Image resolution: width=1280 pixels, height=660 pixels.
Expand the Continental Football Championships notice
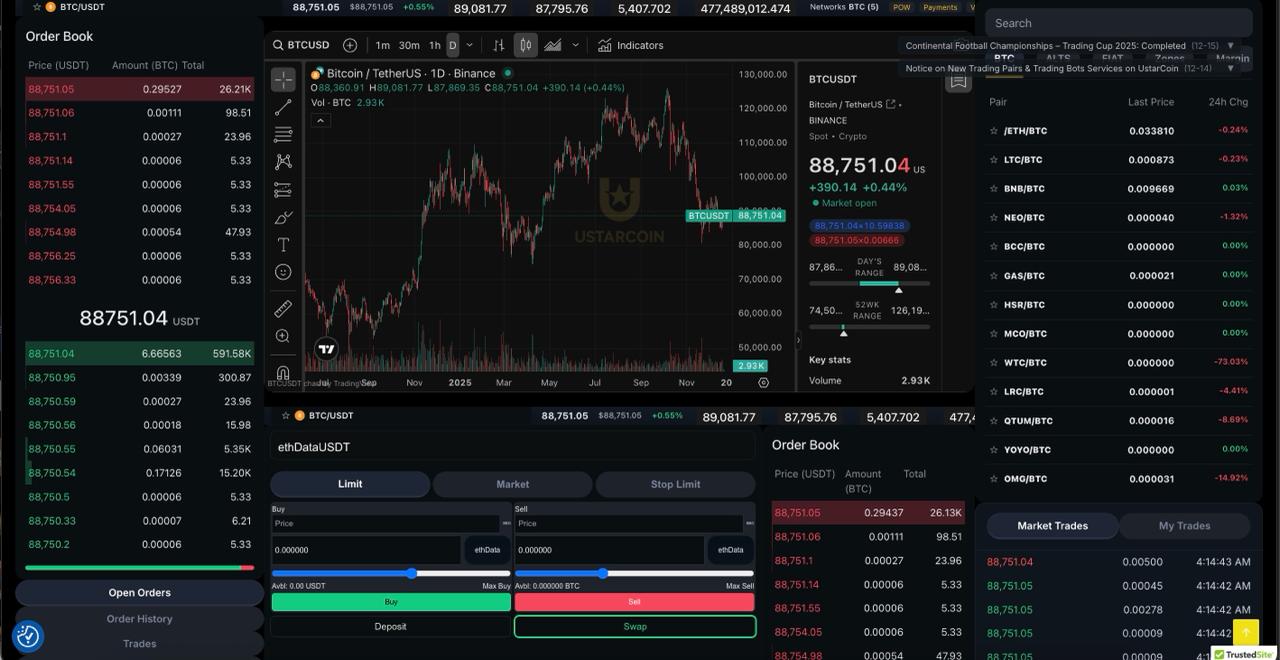tap(1230, 46)
